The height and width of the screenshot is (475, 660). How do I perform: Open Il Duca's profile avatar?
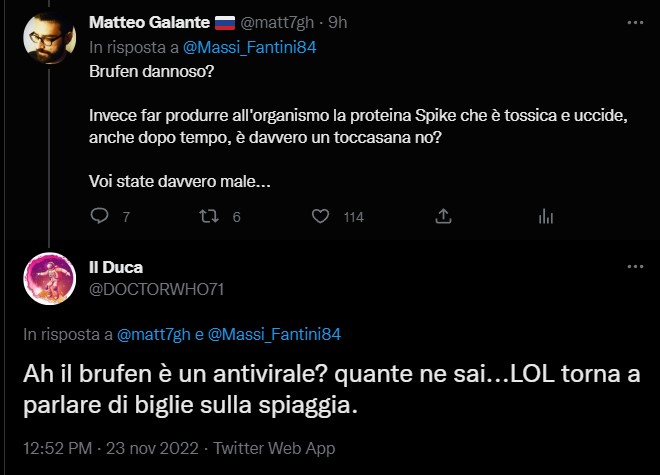coord(49,278)
